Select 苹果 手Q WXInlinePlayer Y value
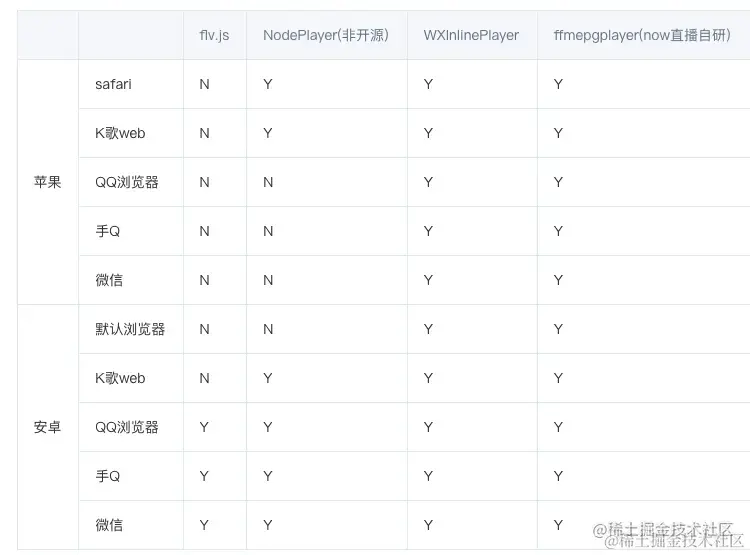 (x=428, y=231)
